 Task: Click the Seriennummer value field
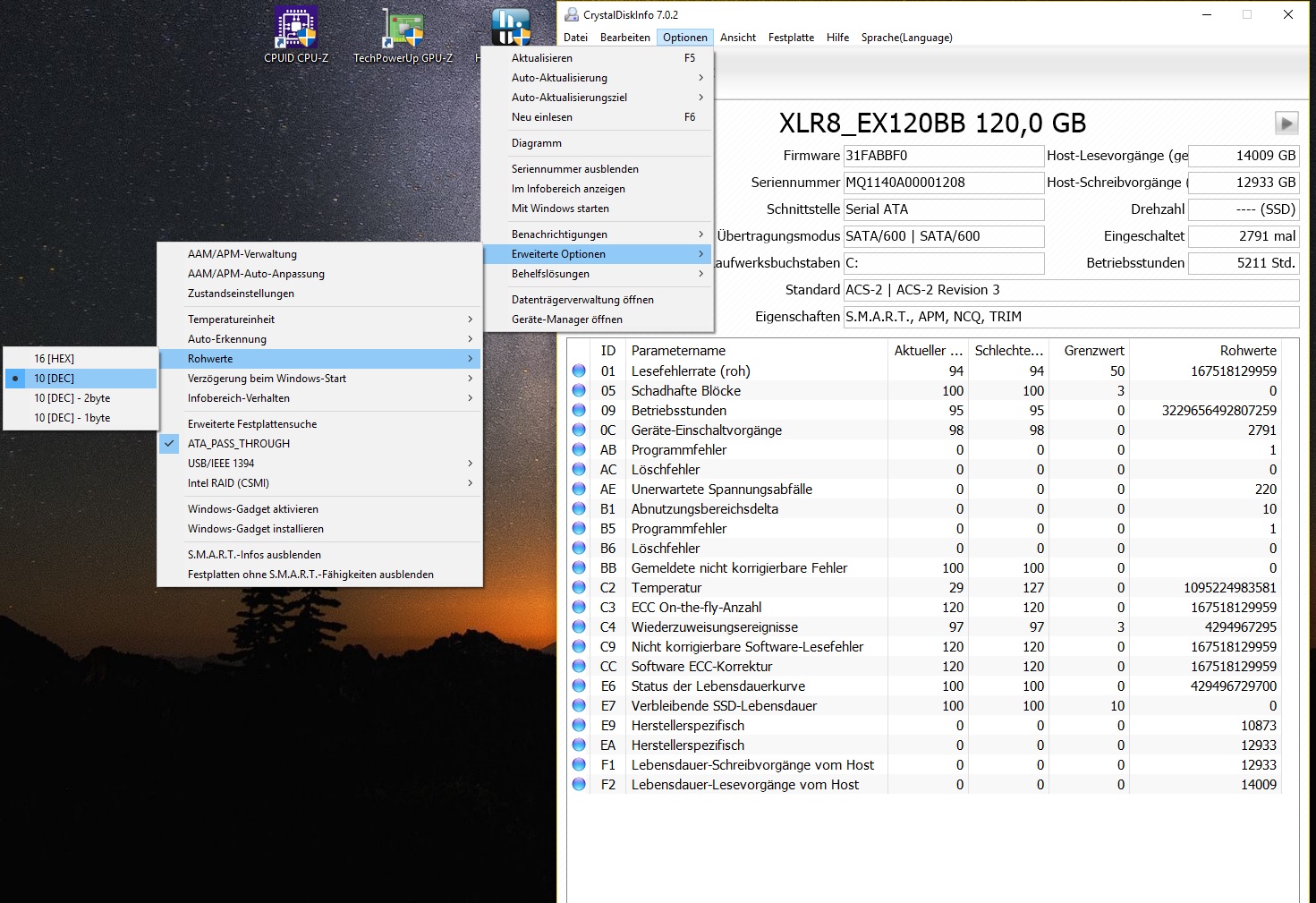[x=944, y=183]
